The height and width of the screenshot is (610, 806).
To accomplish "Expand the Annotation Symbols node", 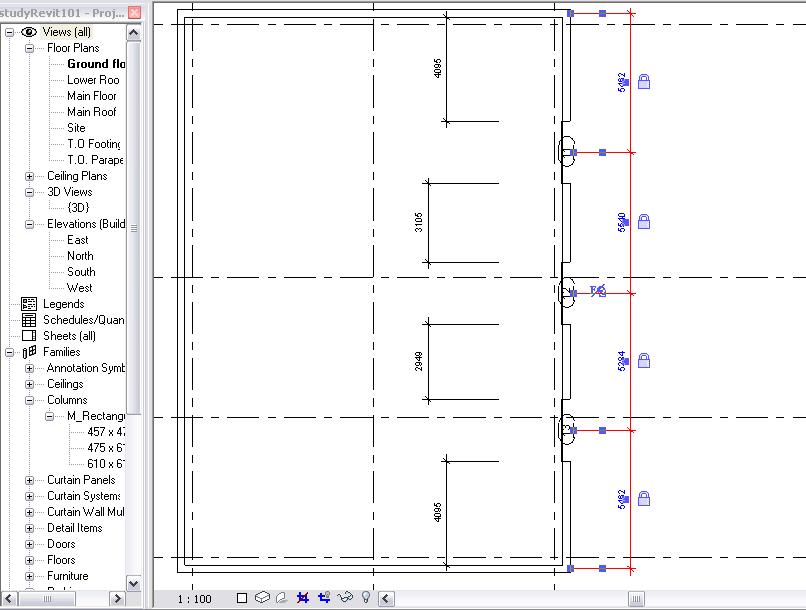I will click(x=29, y=368).
